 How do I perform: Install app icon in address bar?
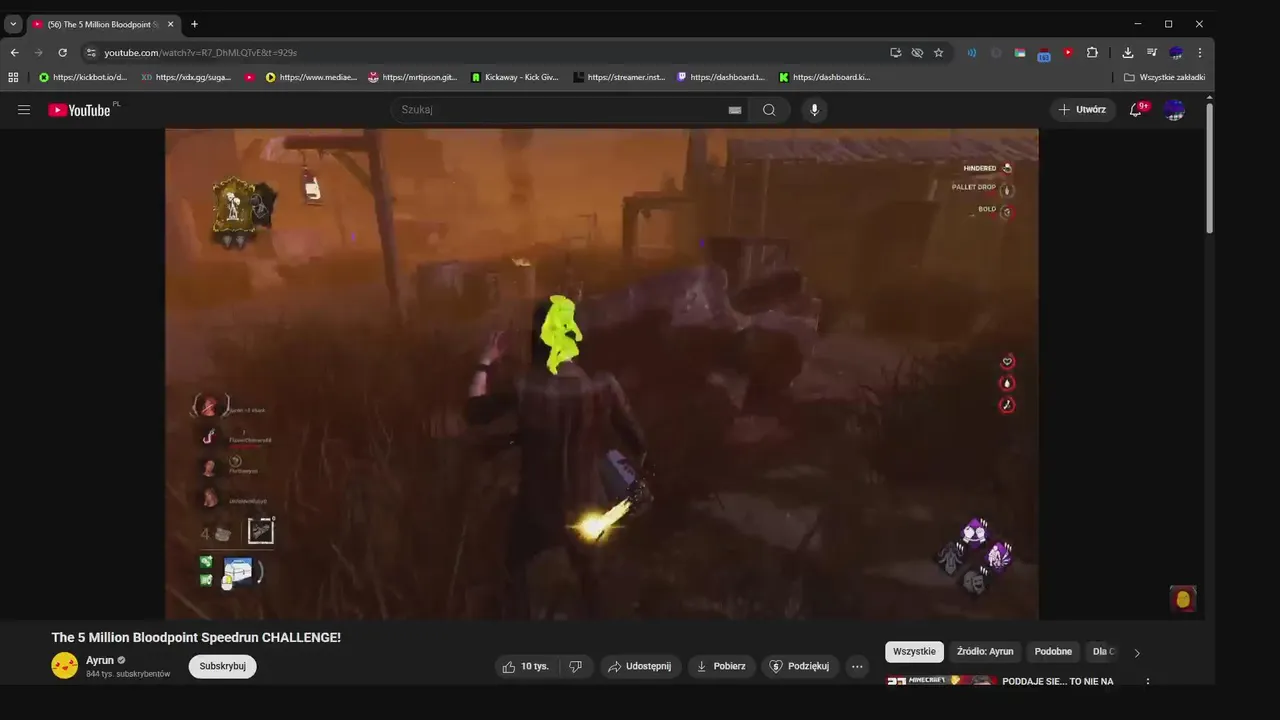[896, 52]
